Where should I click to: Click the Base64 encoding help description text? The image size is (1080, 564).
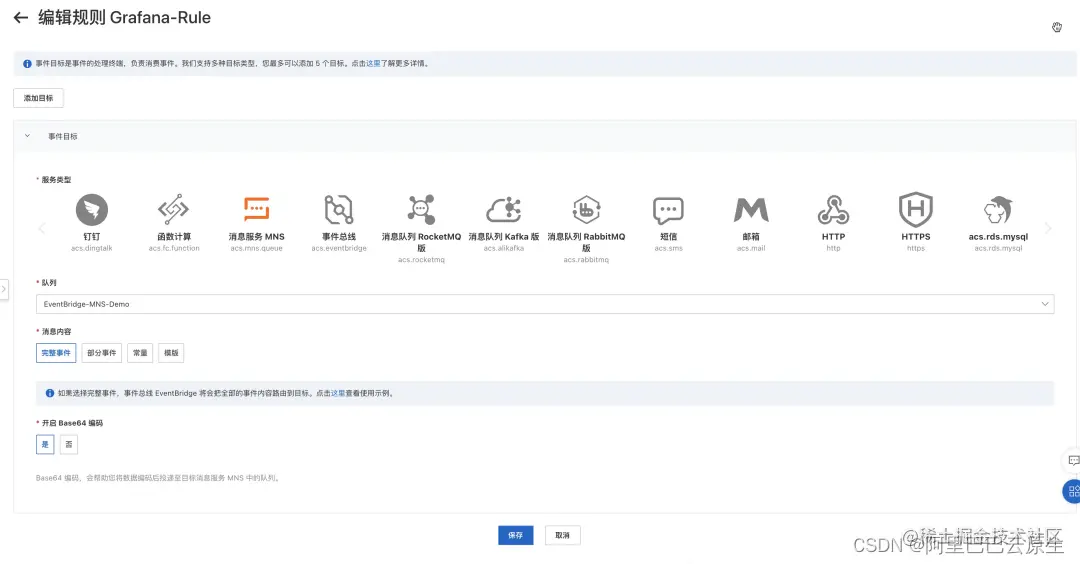pos(158,478)
